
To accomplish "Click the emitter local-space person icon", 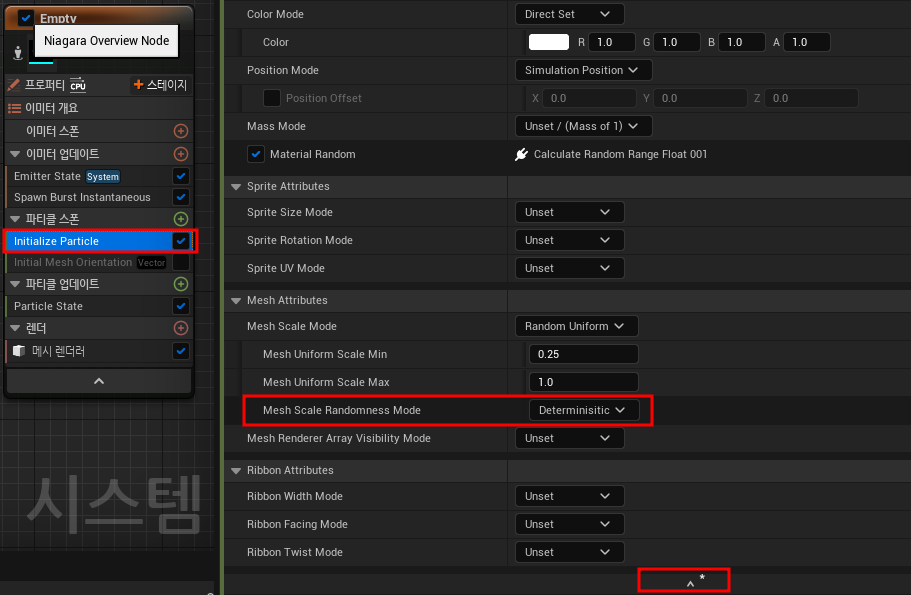I will pos(18,52).
